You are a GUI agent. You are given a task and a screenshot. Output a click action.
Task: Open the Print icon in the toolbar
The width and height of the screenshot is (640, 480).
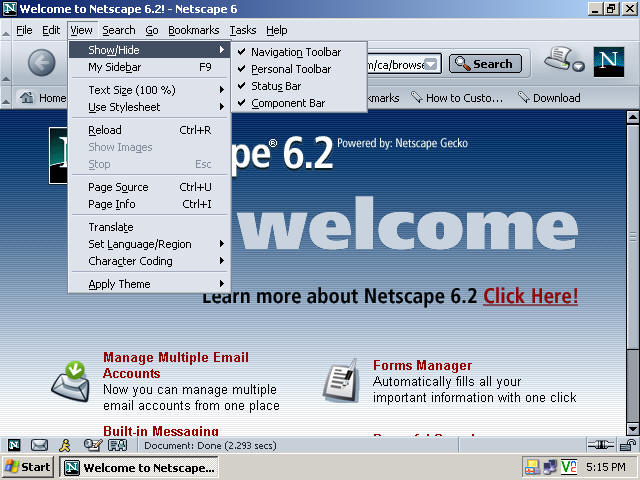[x=558, y=58]
